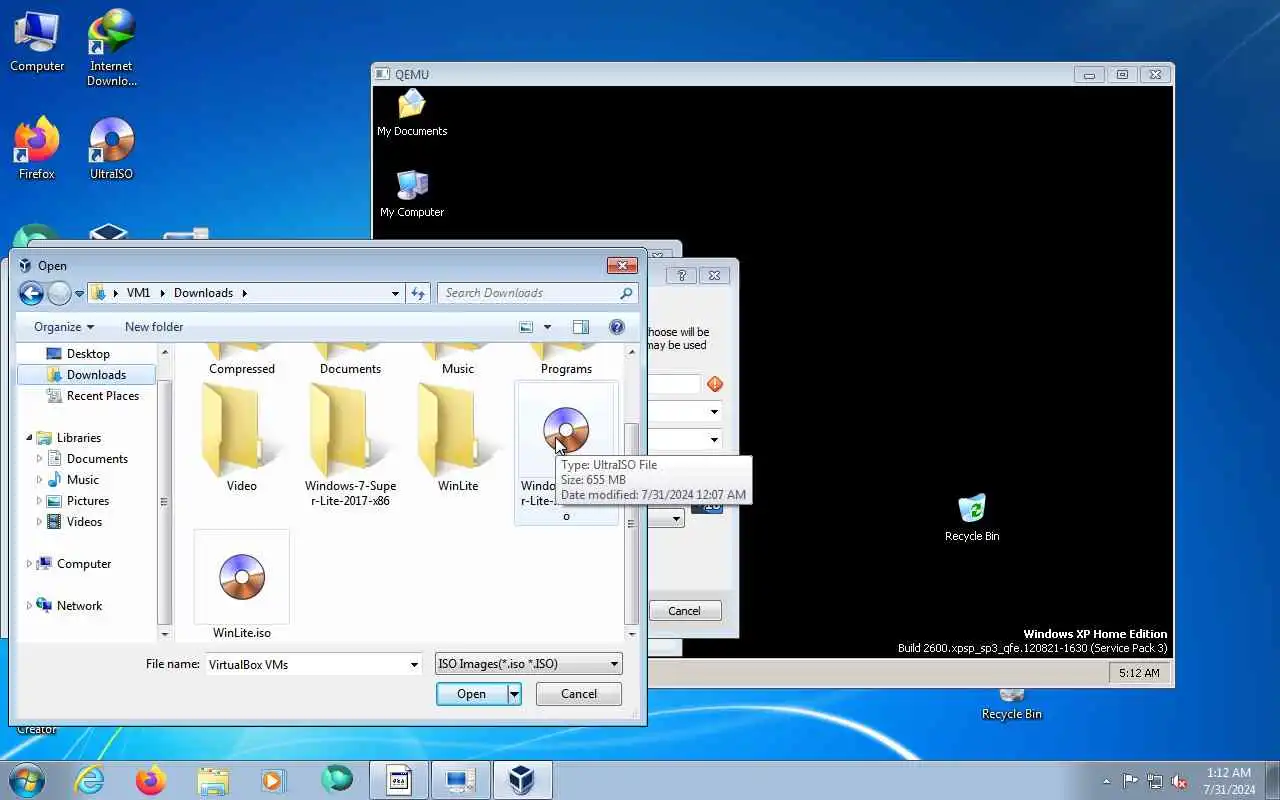Expand the Computer tree node
1280x800 pixels.
pyautogui.click(x=28, y=564)
